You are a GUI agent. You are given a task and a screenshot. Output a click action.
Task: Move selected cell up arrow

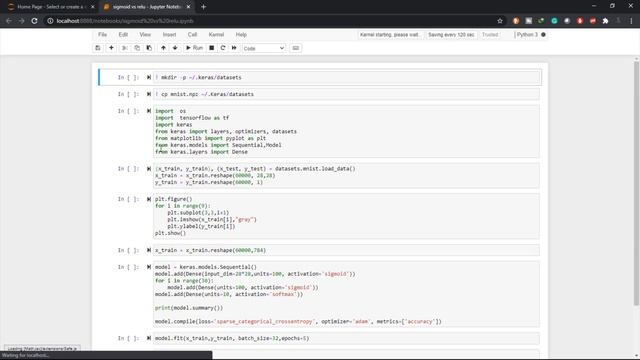coord(163,48)
